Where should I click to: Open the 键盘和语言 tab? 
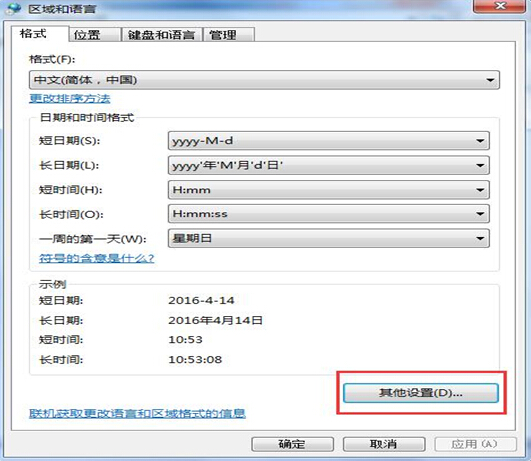click(x=162, y=35)
